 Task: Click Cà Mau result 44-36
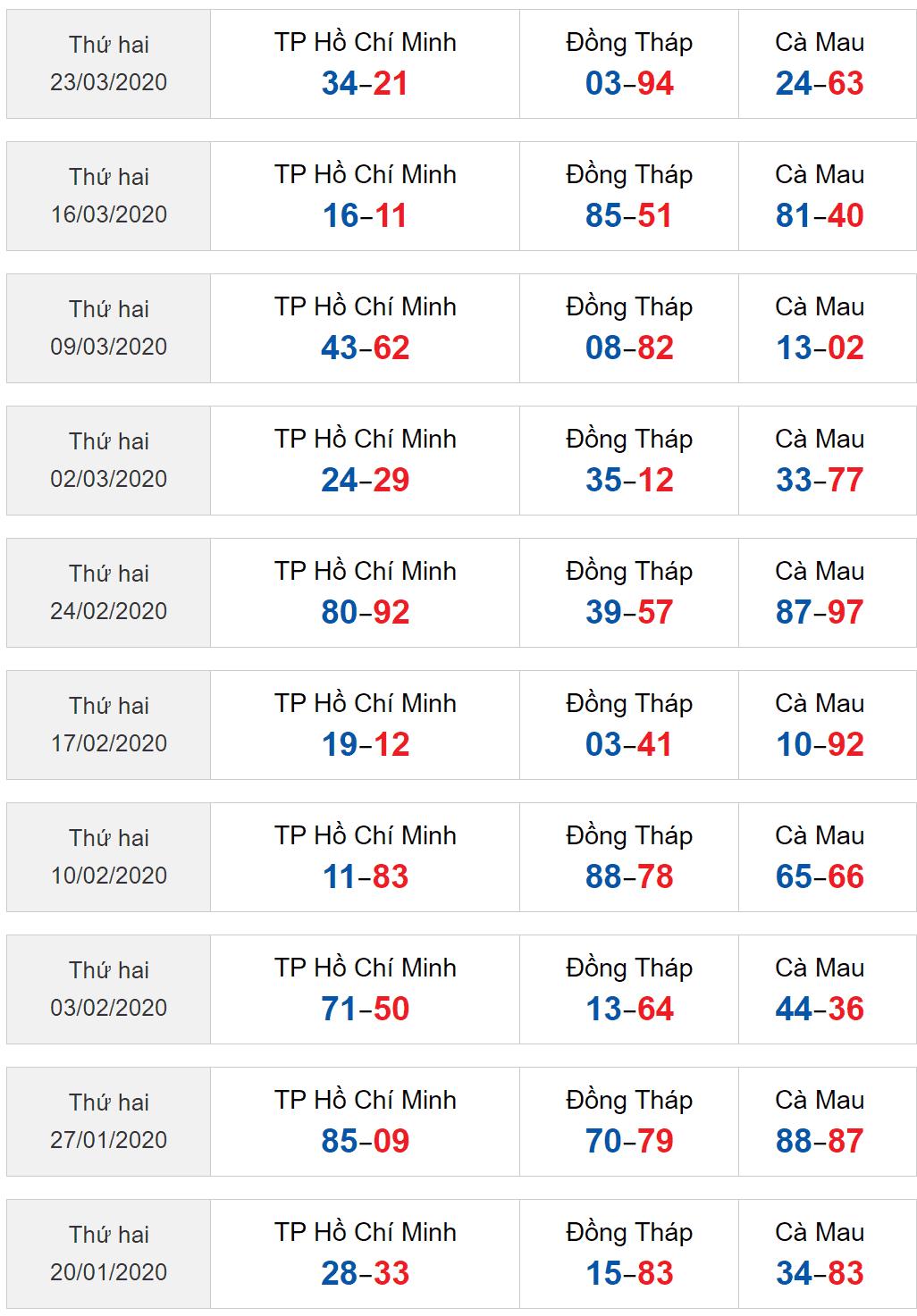(820, 1009)
